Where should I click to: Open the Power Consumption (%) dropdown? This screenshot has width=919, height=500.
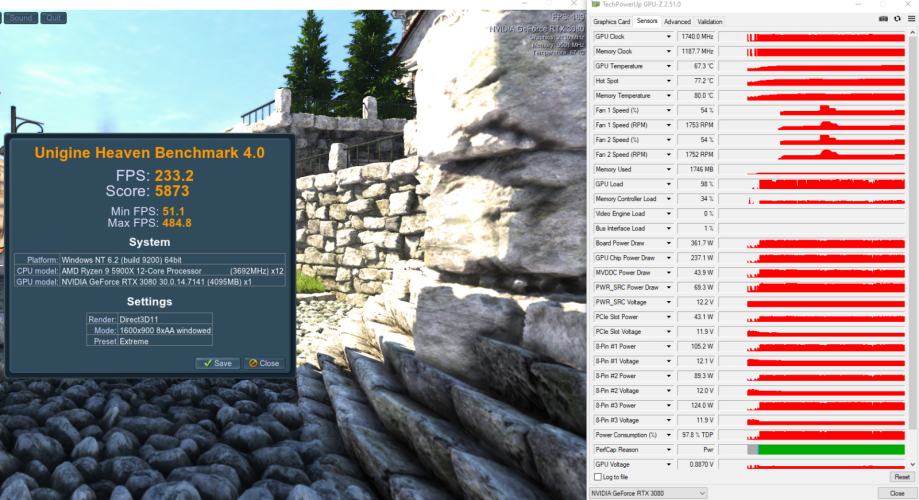click(668, 435)
